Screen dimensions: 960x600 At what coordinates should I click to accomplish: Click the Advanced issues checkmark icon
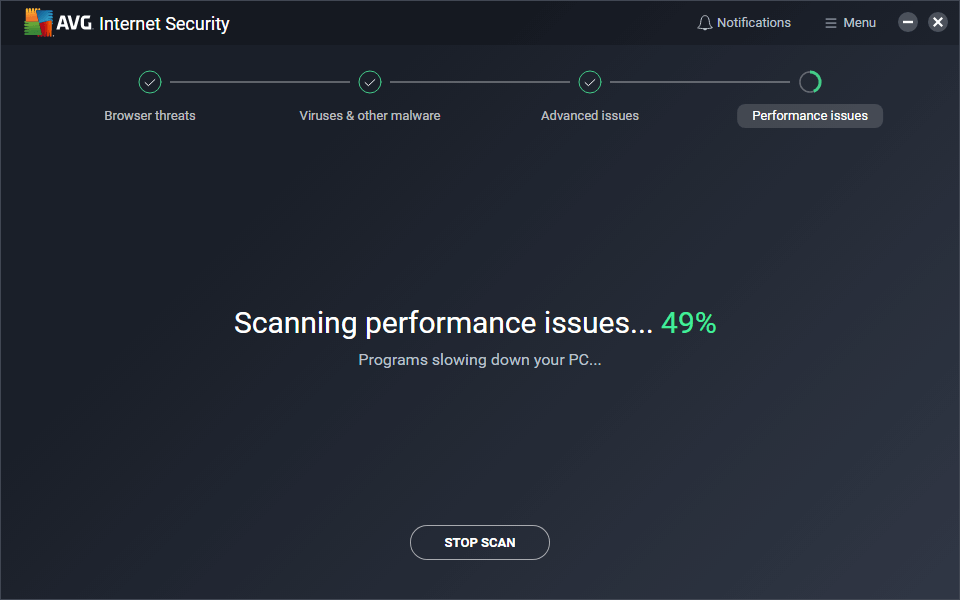click(590, 82)
